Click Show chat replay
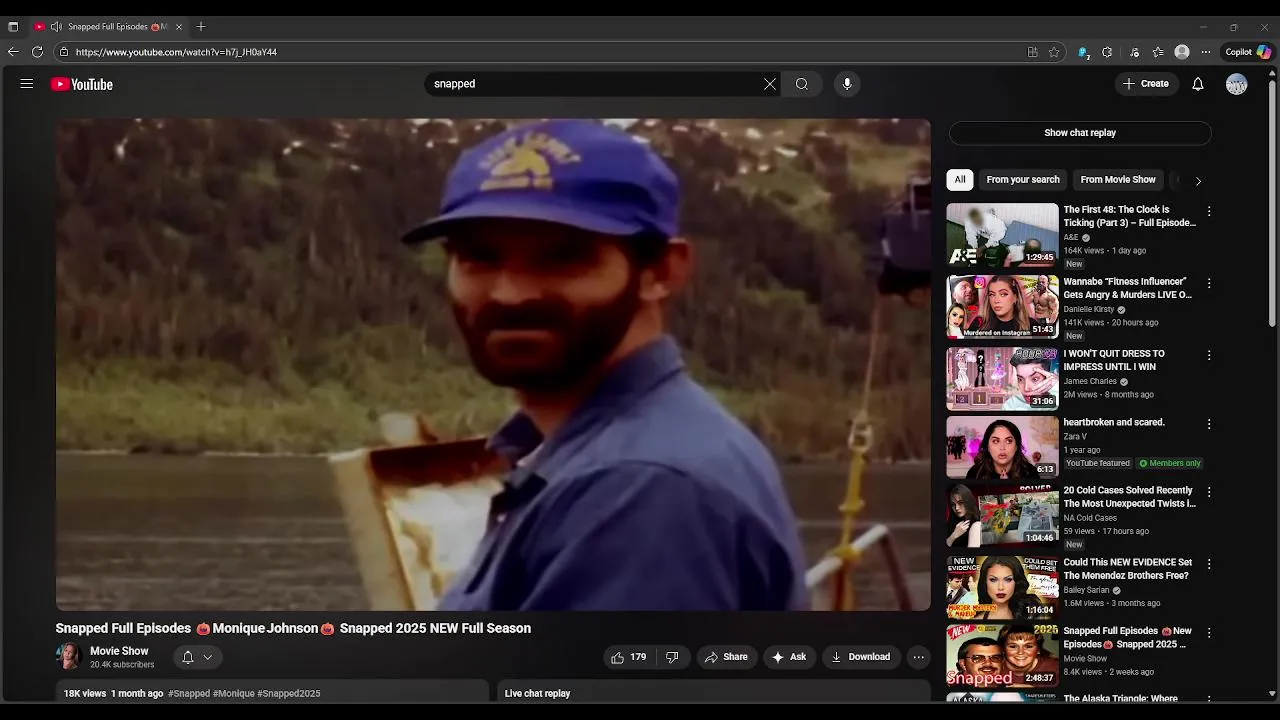Screen dimensions: 1280x720 tap(1080, 133)
